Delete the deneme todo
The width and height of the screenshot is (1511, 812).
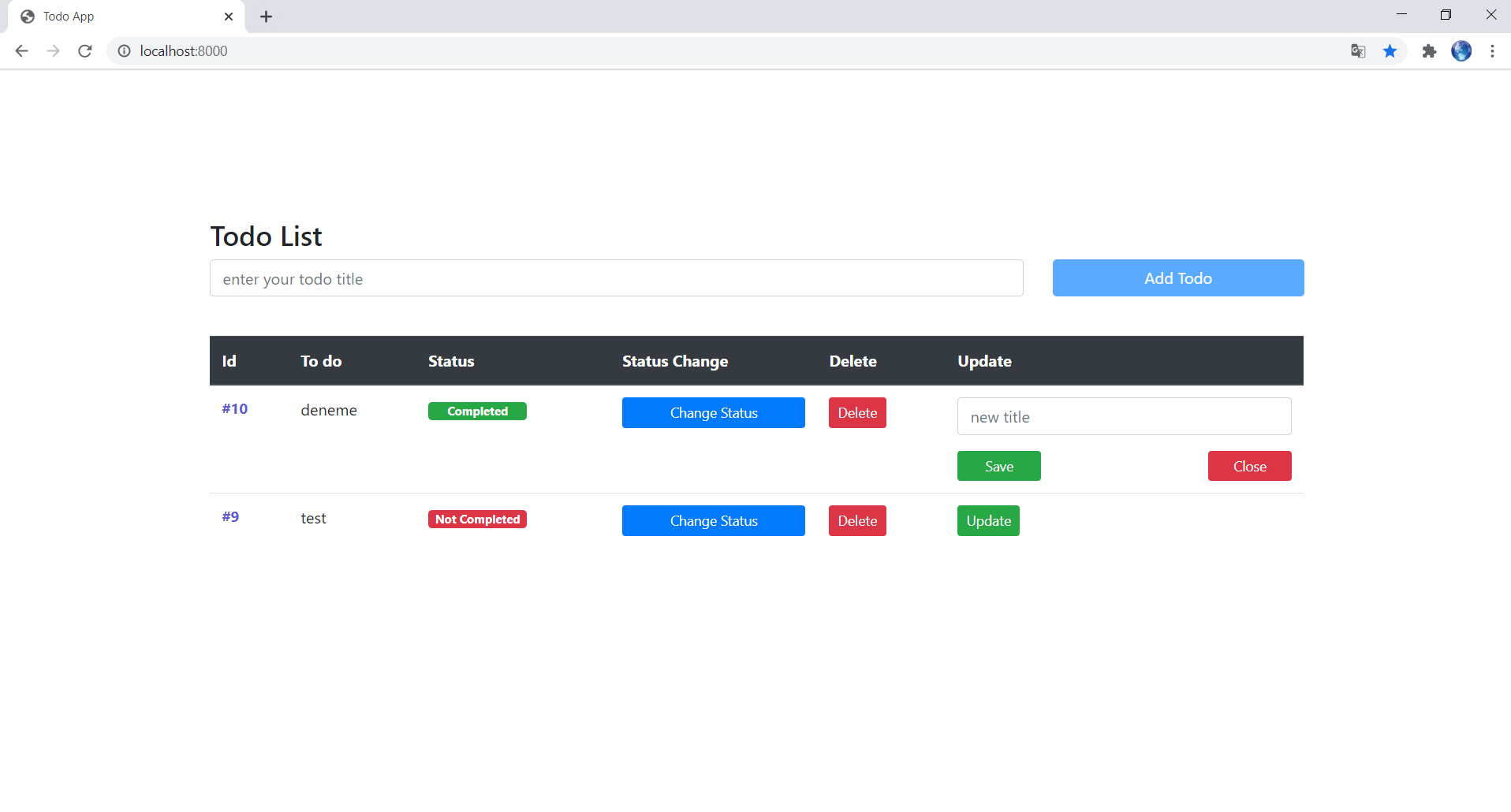click(x=857, y=413)
